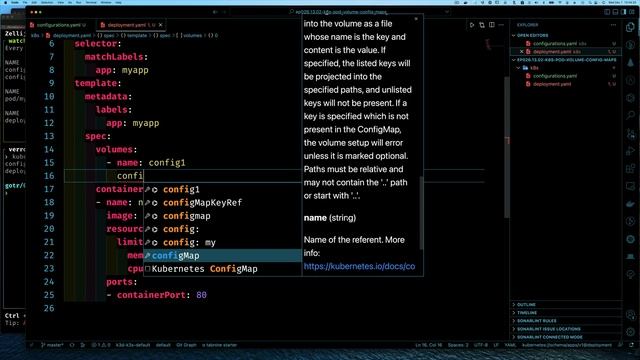Collapse the k8s folder
The width and height of the screenshot is (640, 360).
click(x=565, y=68)
